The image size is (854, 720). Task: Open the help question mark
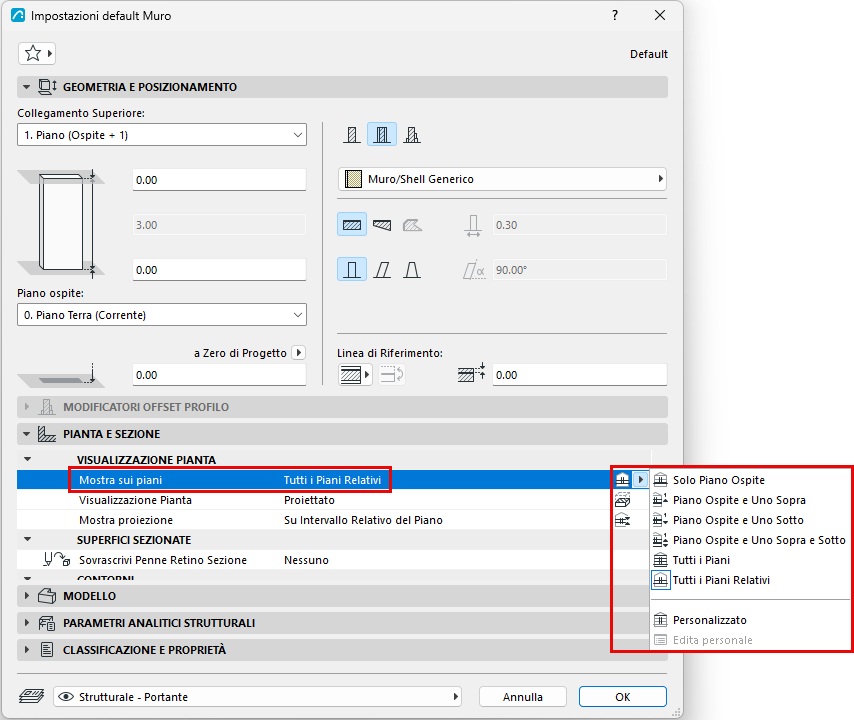pos(615,15)
